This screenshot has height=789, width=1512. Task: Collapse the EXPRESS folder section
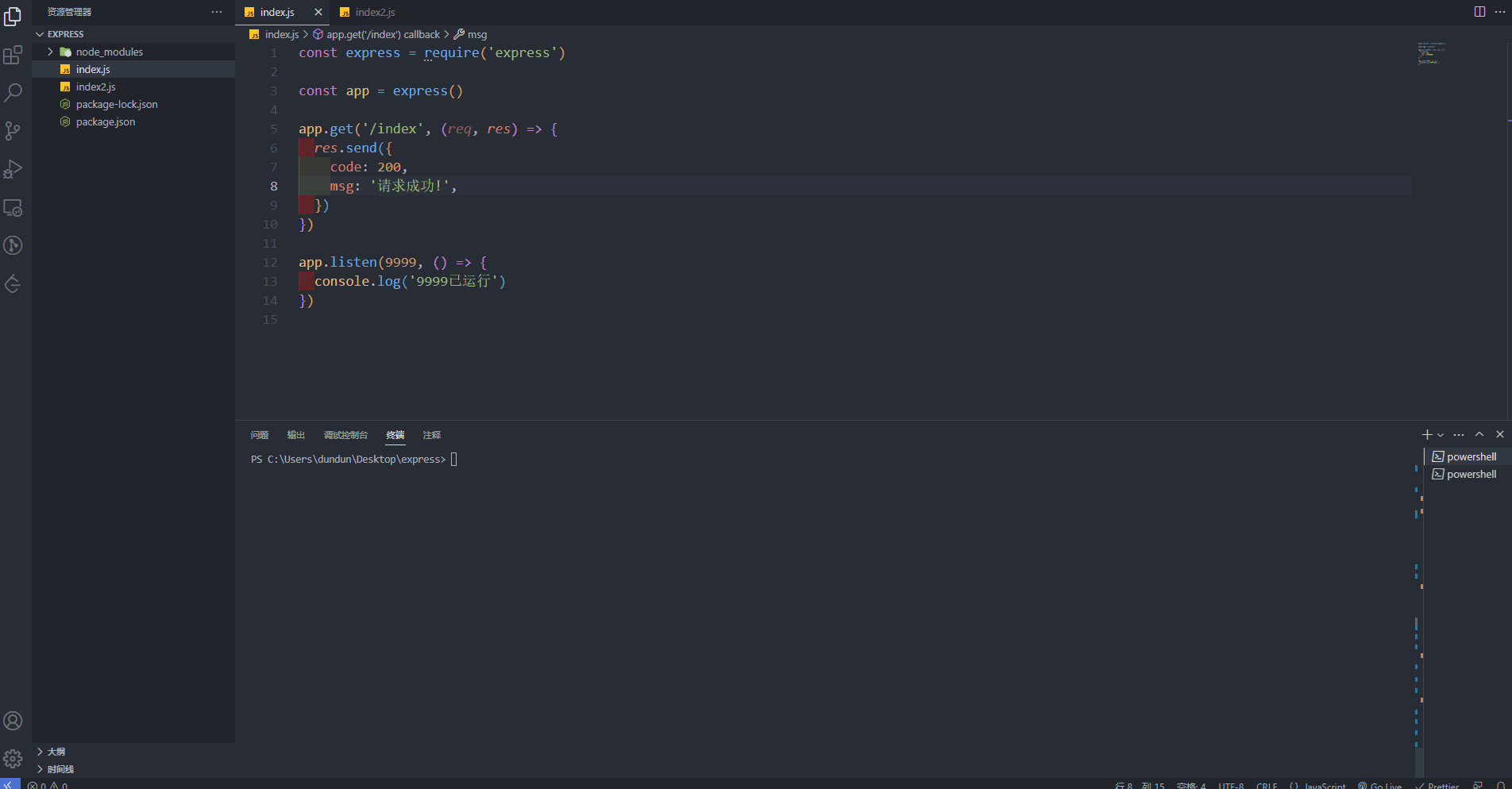pos(133,34)
